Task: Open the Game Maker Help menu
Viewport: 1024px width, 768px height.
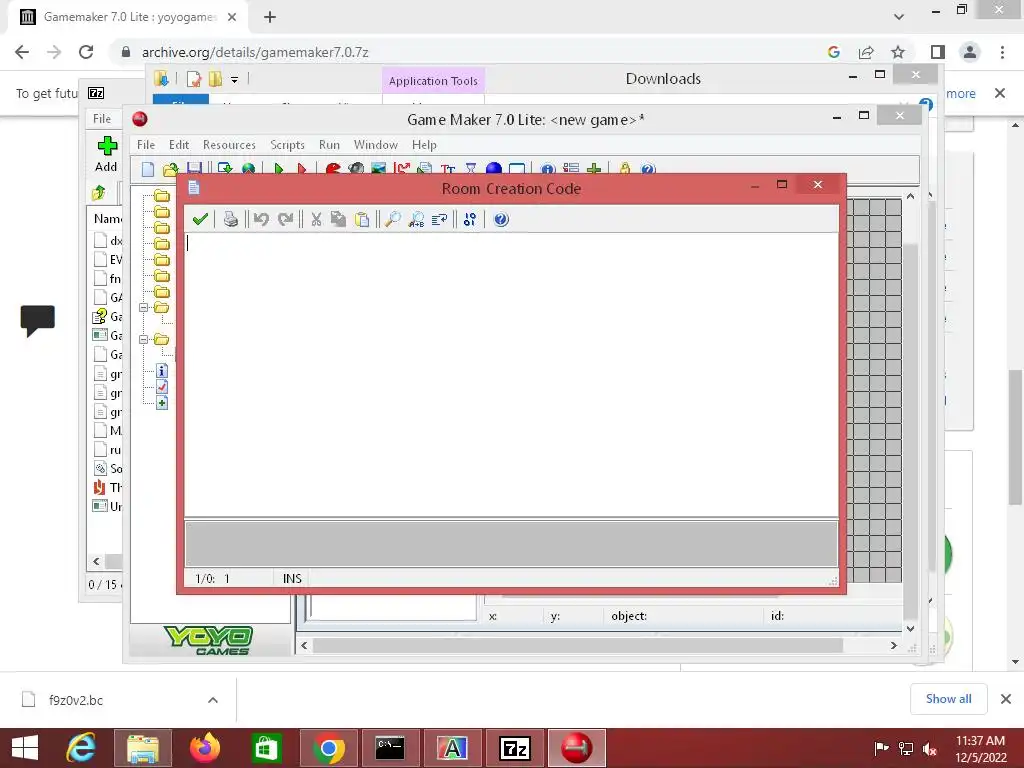Action: click(424, 145)
